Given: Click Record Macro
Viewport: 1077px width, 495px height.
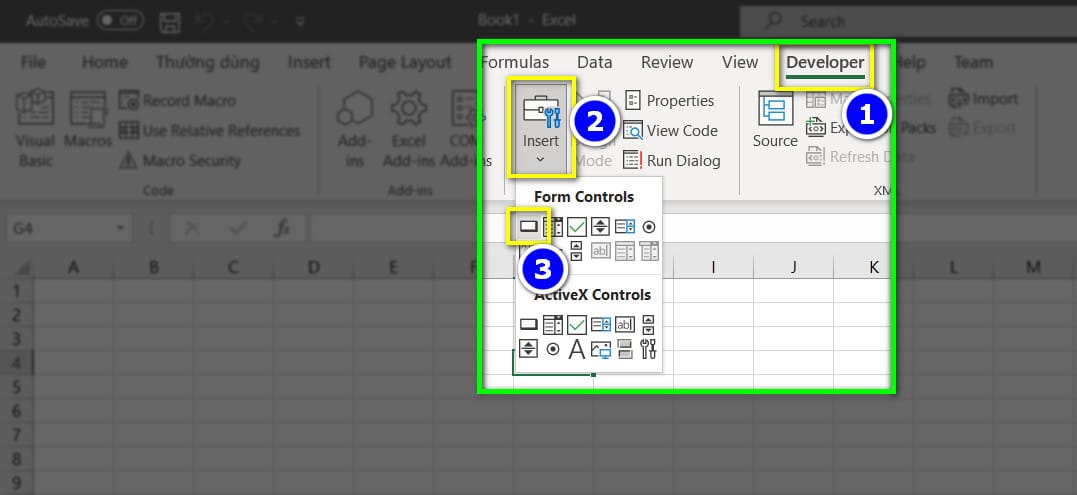Looking at the screenshot, I should [x=177, y=101].
